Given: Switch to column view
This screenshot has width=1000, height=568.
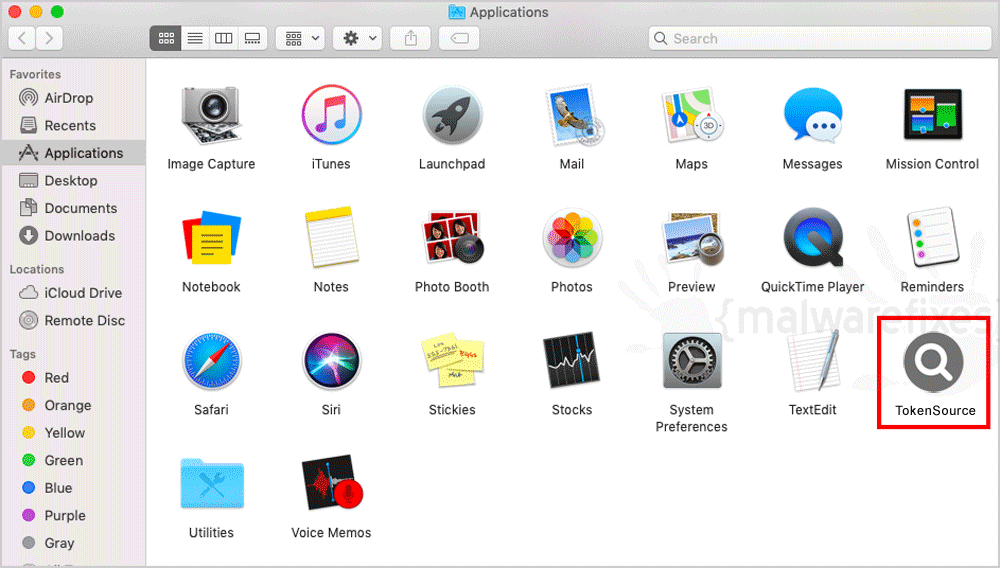Looking at the screenshot, I should point(223,38).
